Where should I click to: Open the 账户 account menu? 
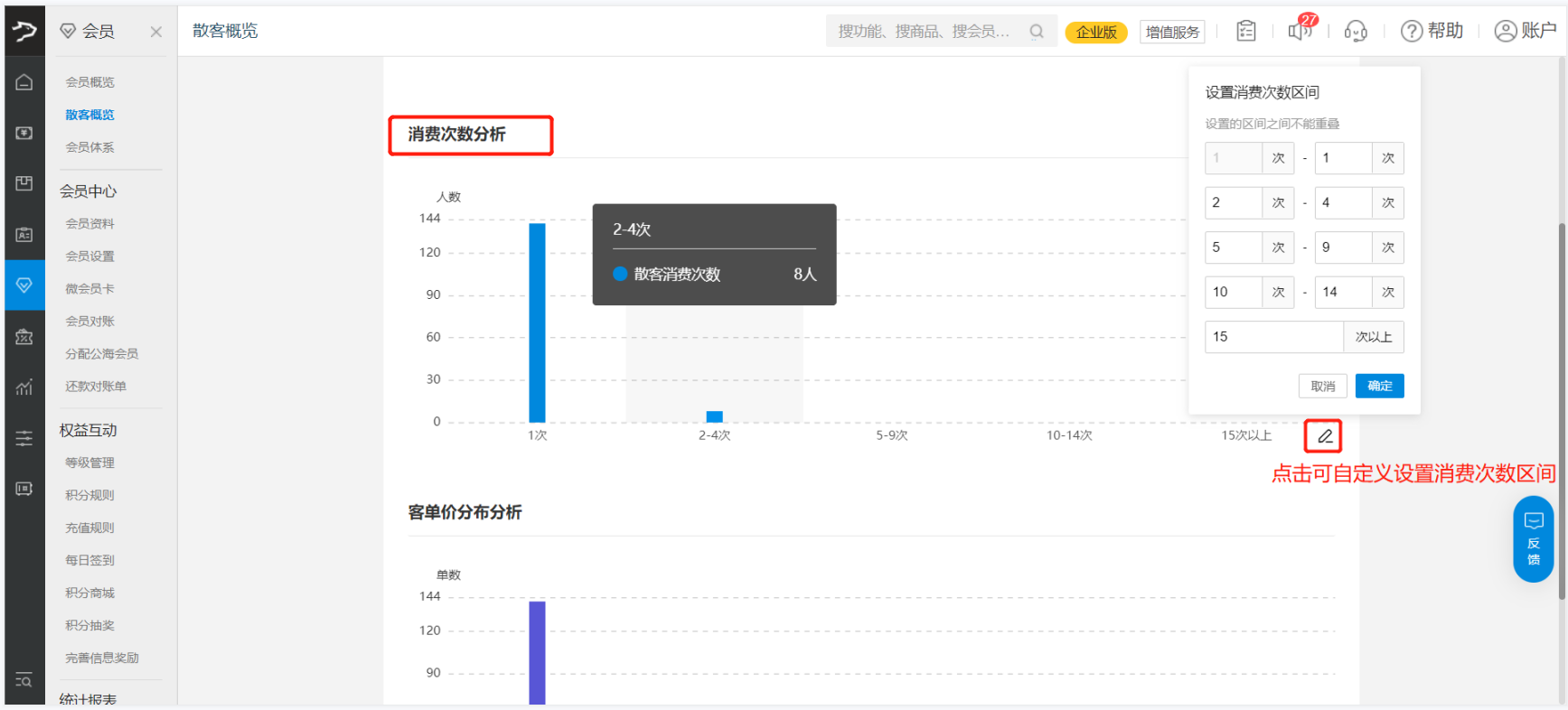1526,32
